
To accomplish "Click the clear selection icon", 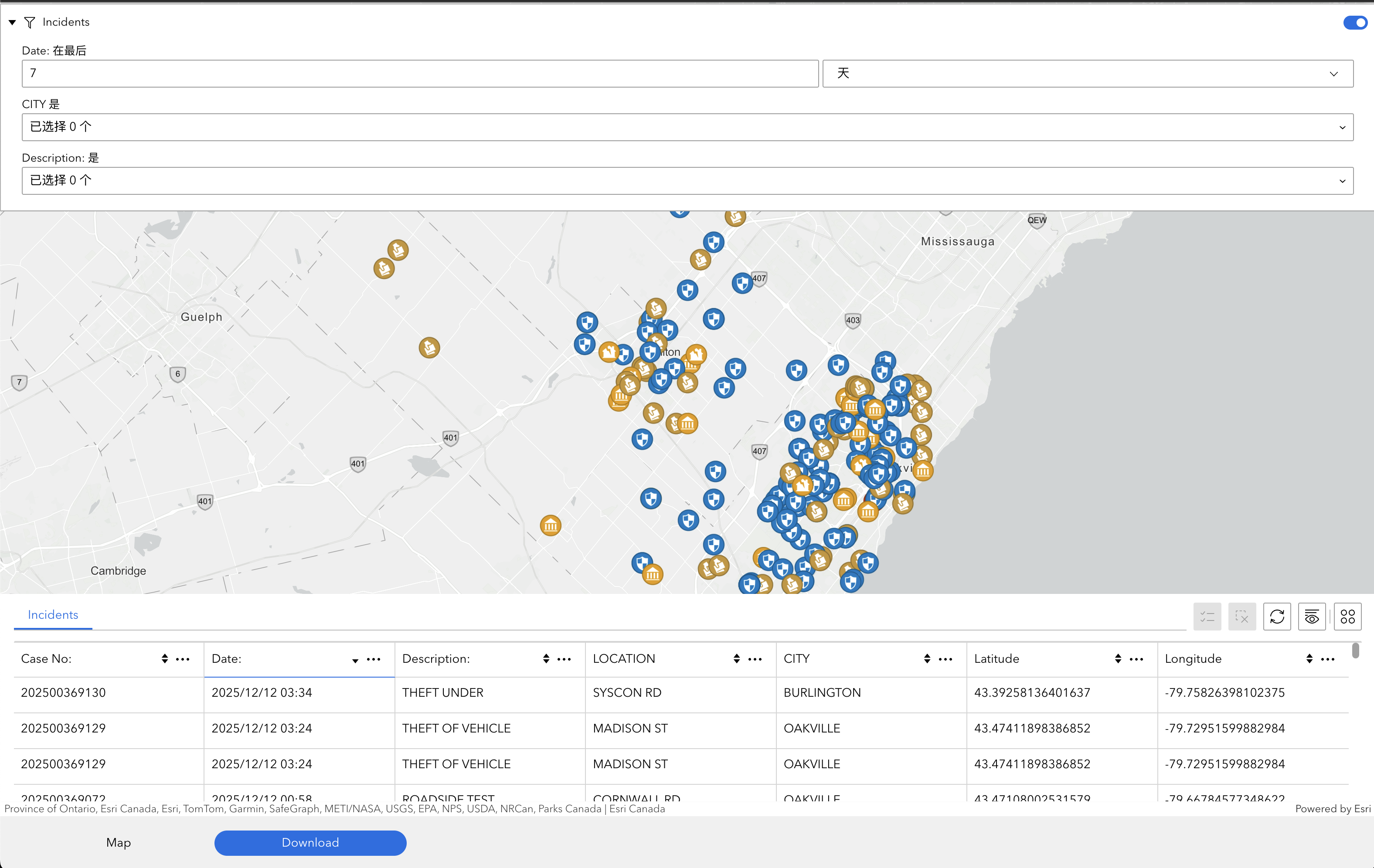I will click(1241, 617).
